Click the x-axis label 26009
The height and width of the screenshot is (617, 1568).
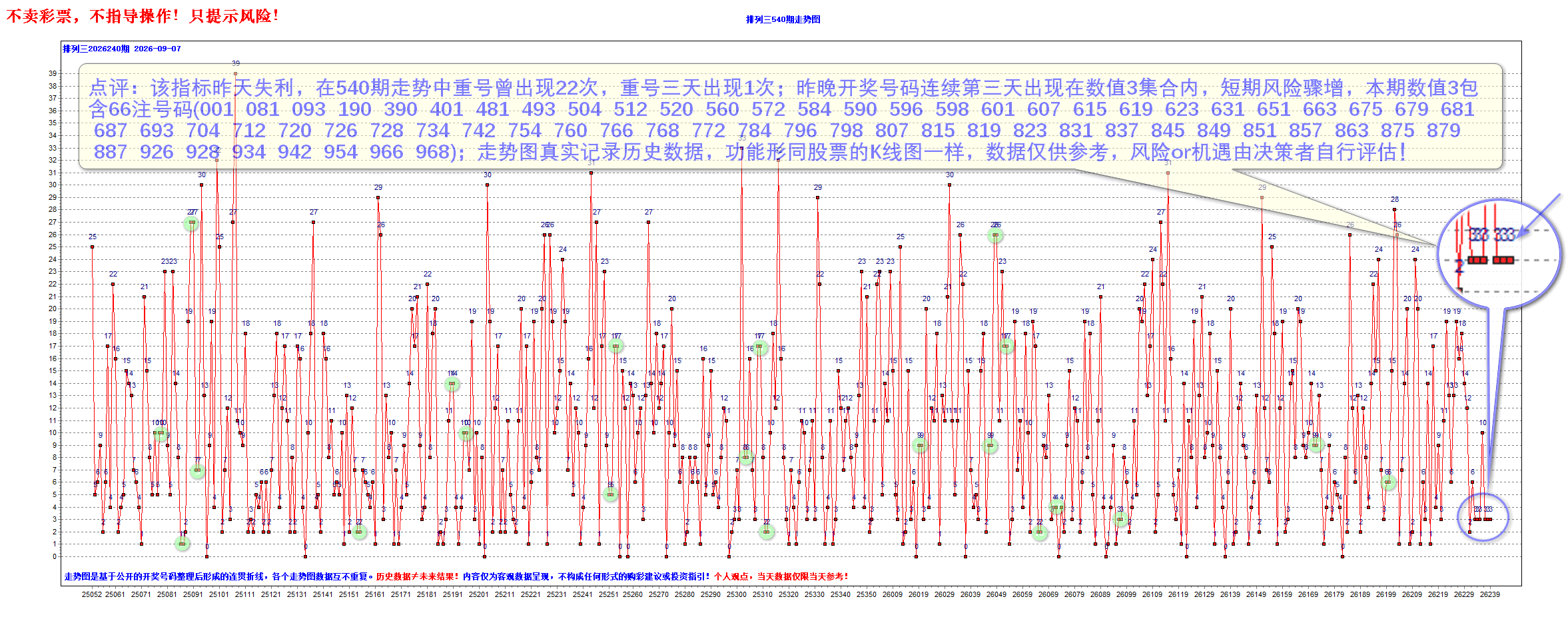coord(893,594)
